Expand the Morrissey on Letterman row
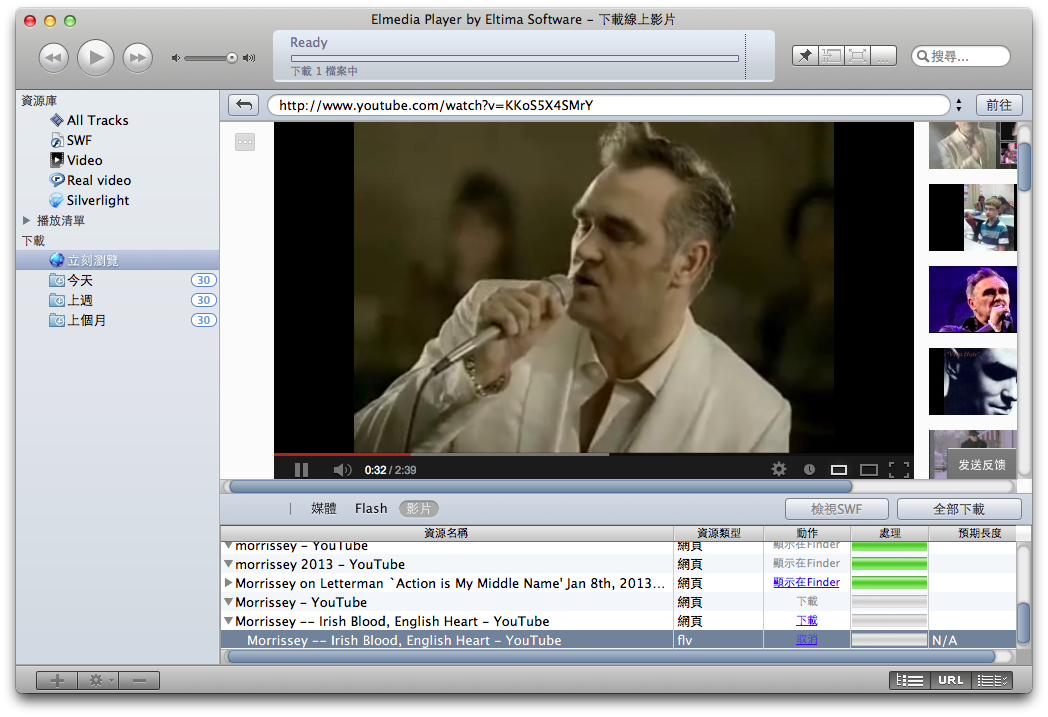 [x=228, y=583]
